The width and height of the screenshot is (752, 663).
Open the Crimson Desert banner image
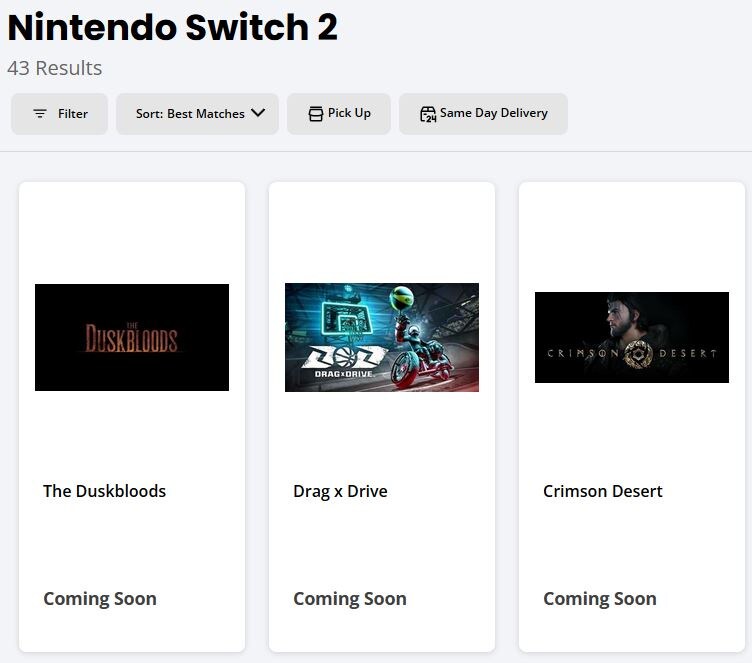coord(632,337)
